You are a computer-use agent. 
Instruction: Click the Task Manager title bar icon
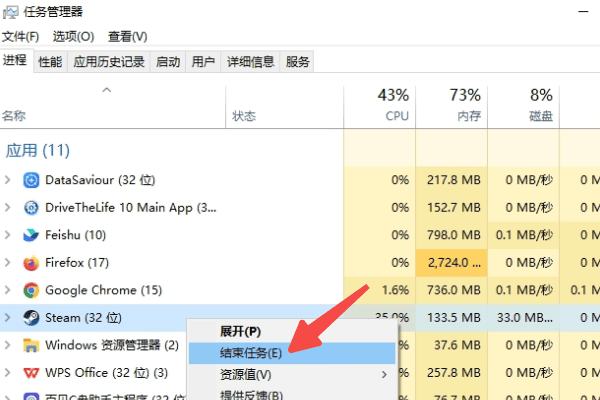(11, 12)
